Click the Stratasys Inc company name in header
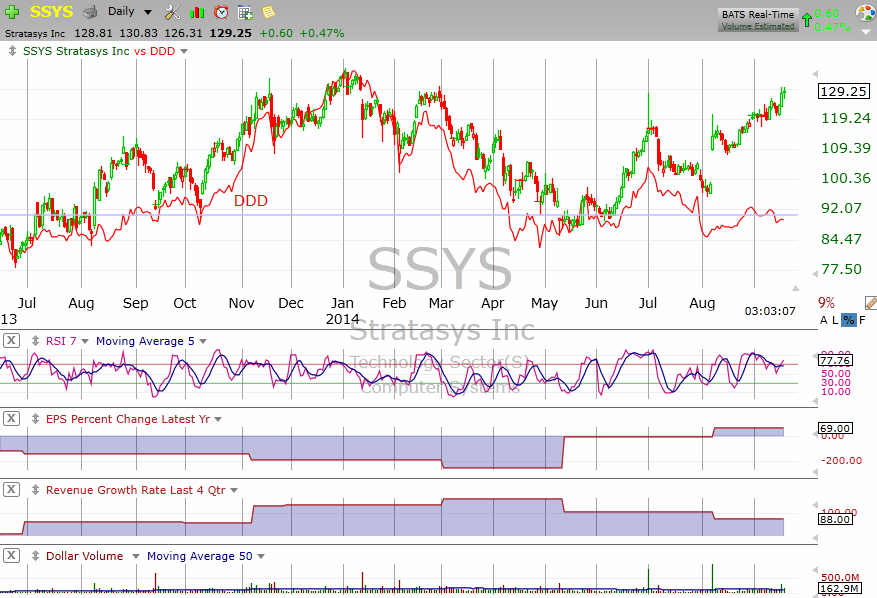Image resolution: width=877 pixels, height=598 pixels. coord(35,34)
